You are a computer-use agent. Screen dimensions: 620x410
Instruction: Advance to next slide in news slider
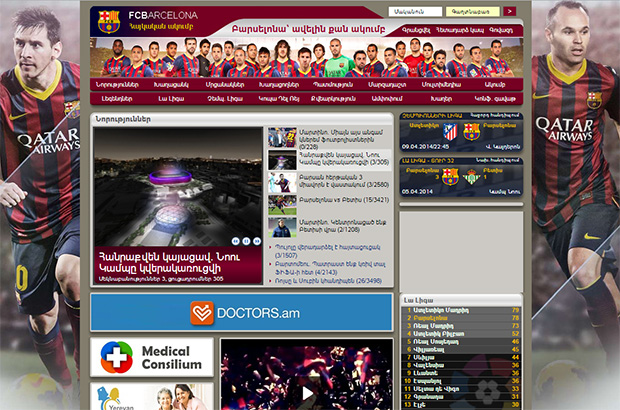pos(257,241)
